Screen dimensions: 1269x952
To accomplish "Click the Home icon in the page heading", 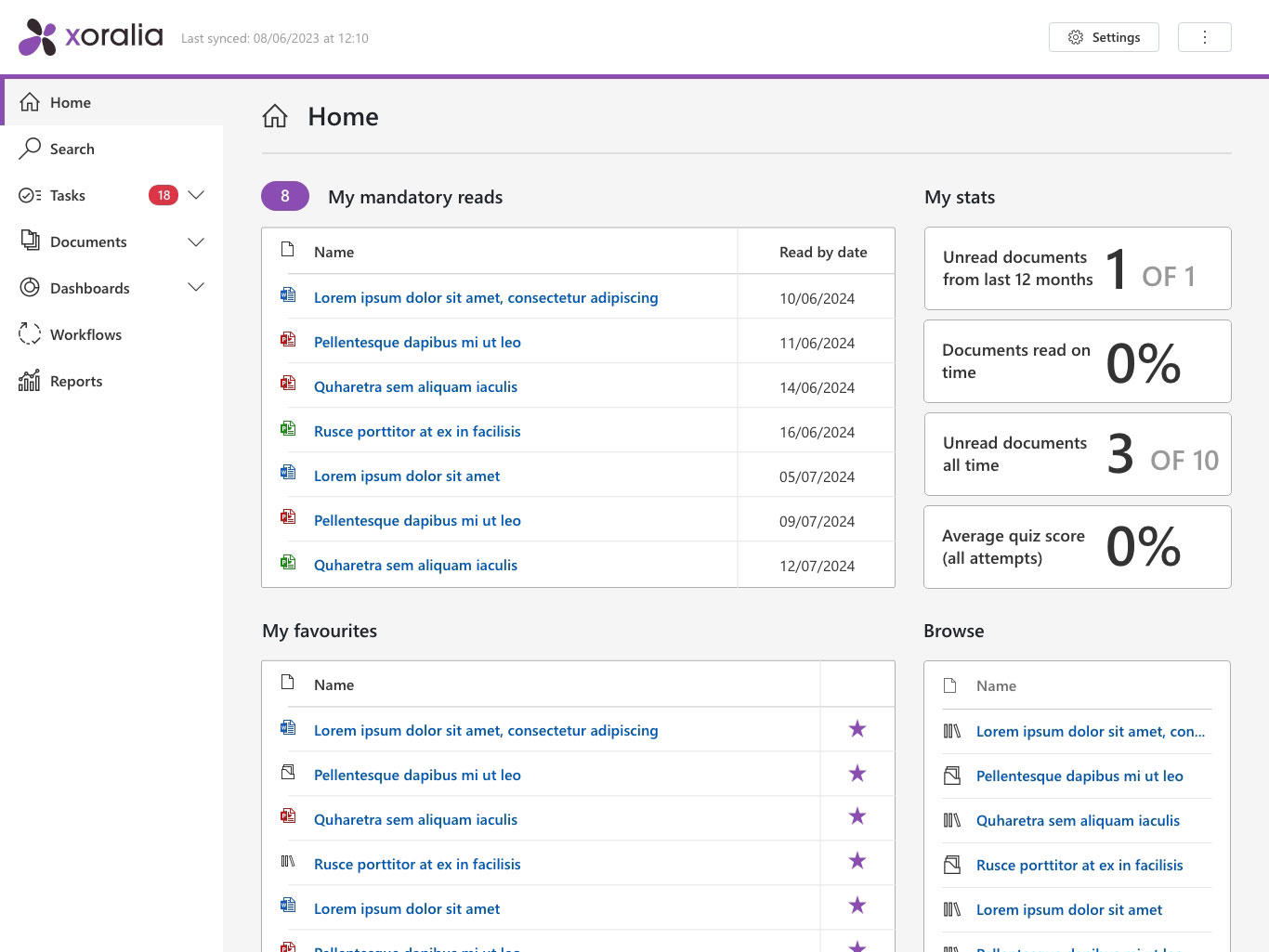I will point(275,117).
